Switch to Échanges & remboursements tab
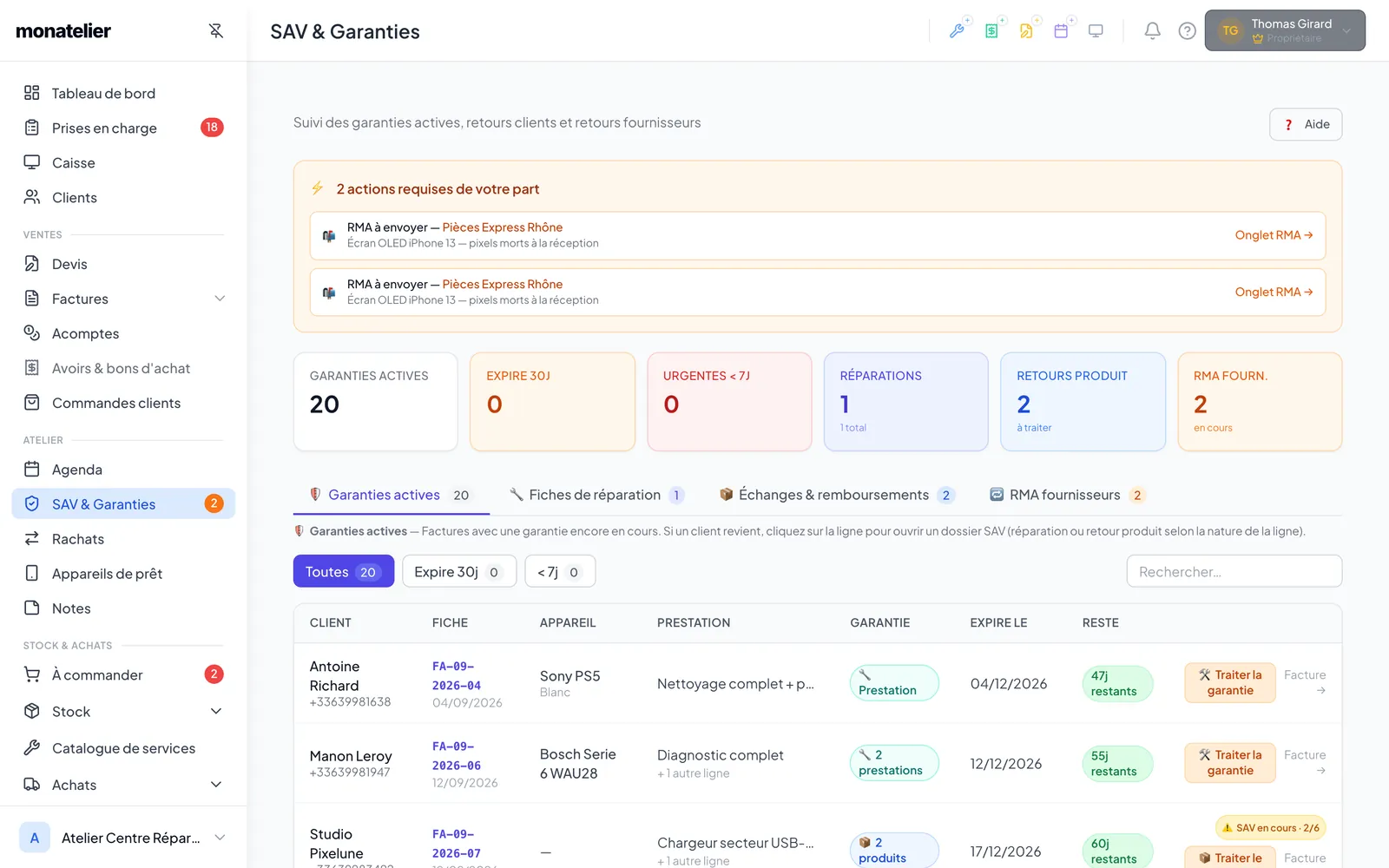Screen dimensions: 1389x868 tap(837, 495)
